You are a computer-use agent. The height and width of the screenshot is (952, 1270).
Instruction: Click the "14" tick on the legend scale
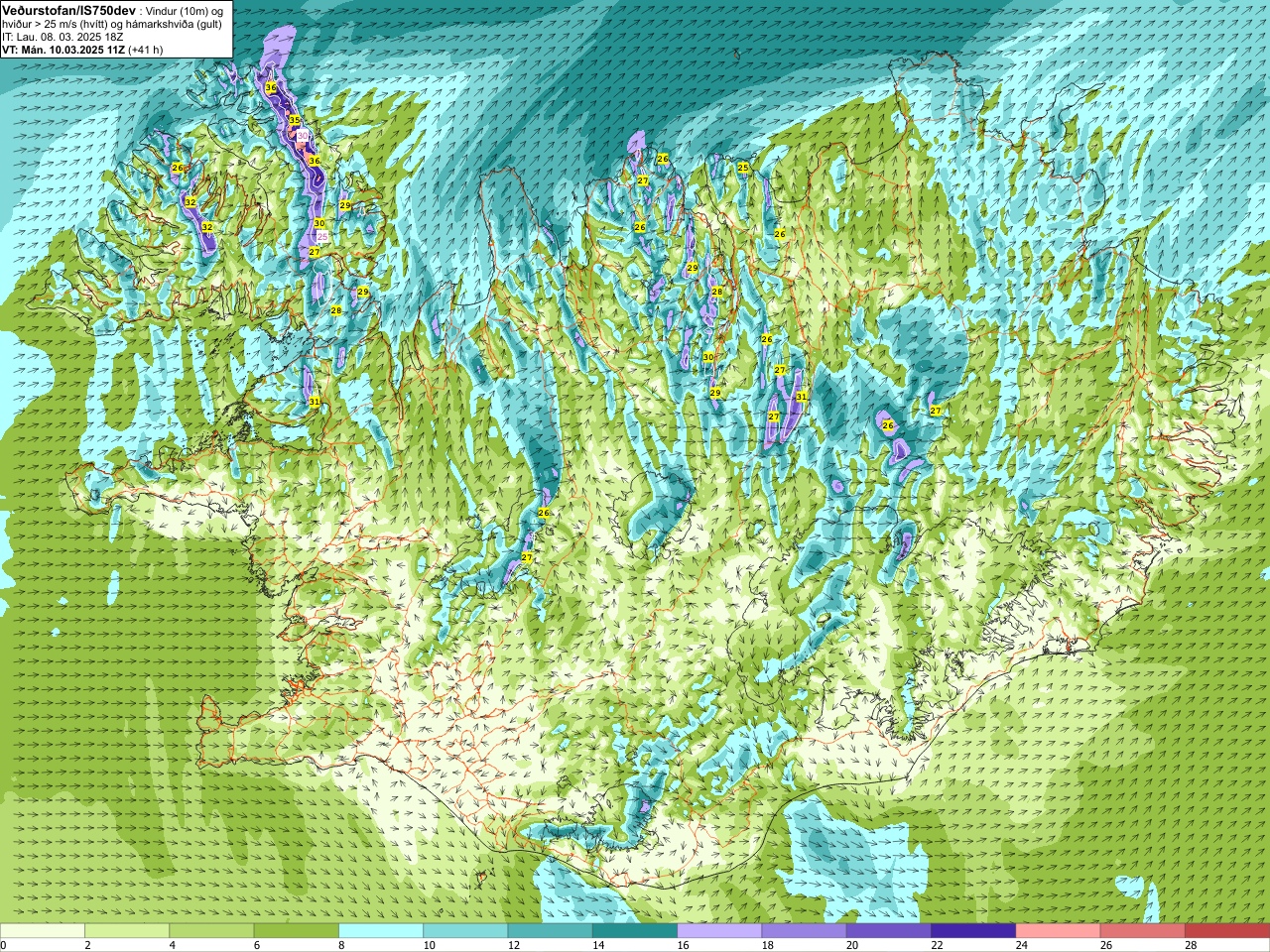(598, 945)
